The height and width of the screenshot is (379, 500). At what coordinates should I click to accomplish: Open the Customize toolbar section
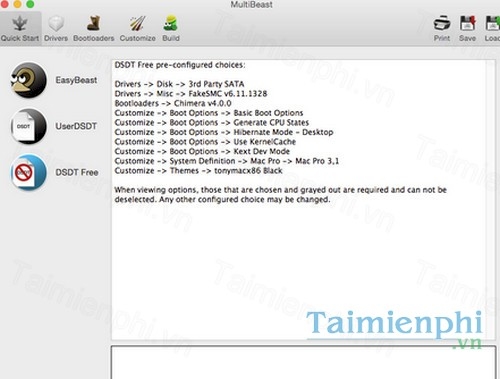[138, 28]
